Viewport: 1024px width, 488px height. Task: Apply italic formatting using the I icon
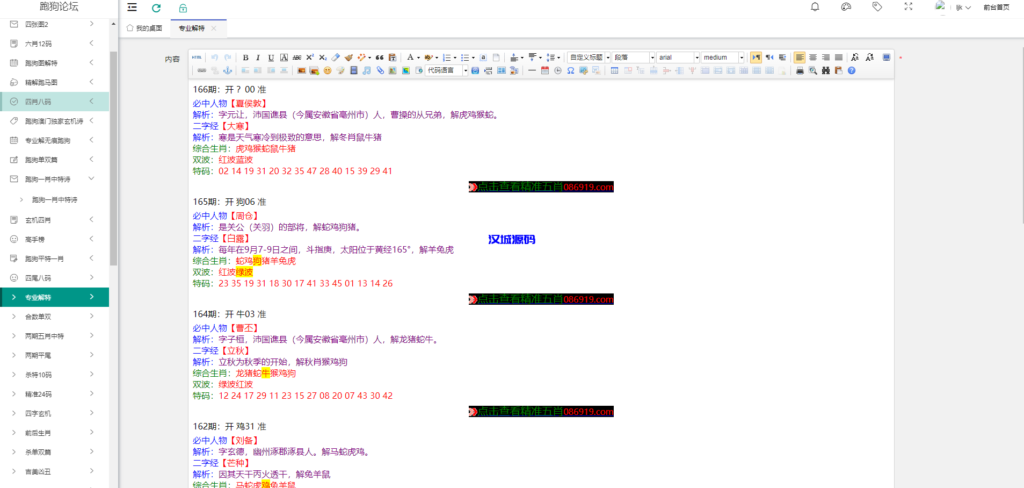click(259, 58)
